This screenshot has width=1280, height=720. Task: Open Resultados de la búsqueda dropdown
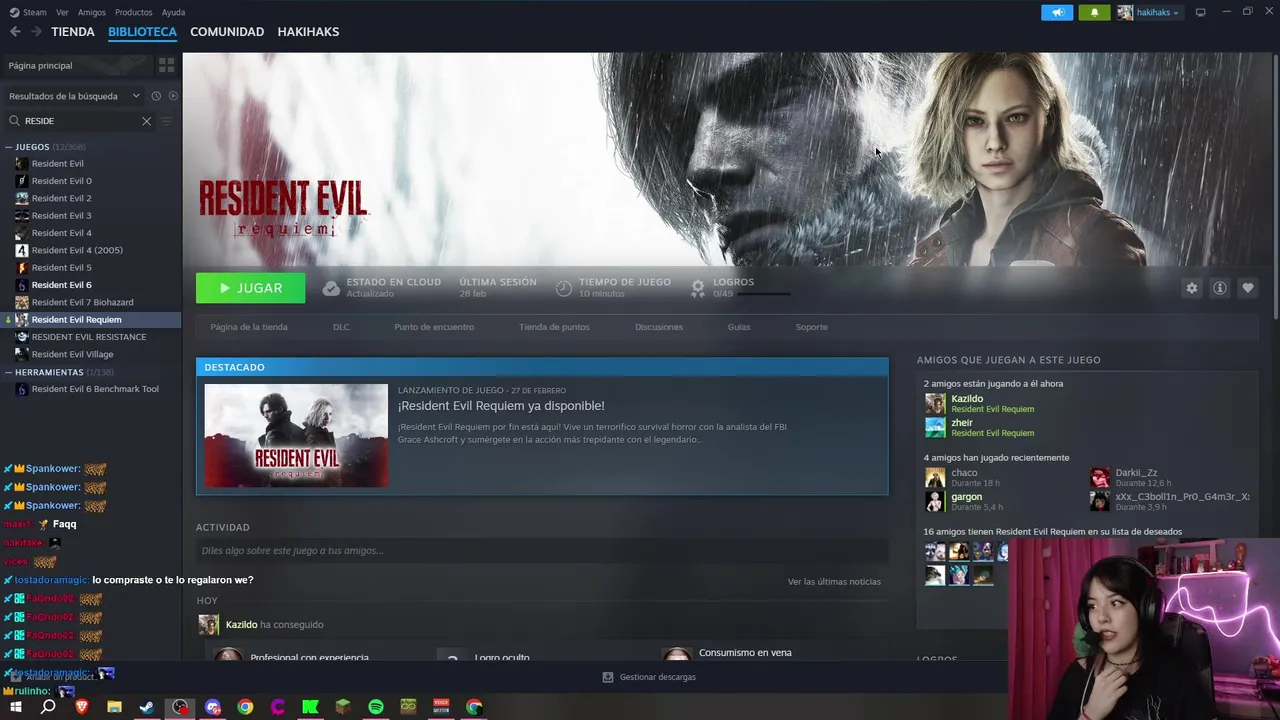(75, 96)
